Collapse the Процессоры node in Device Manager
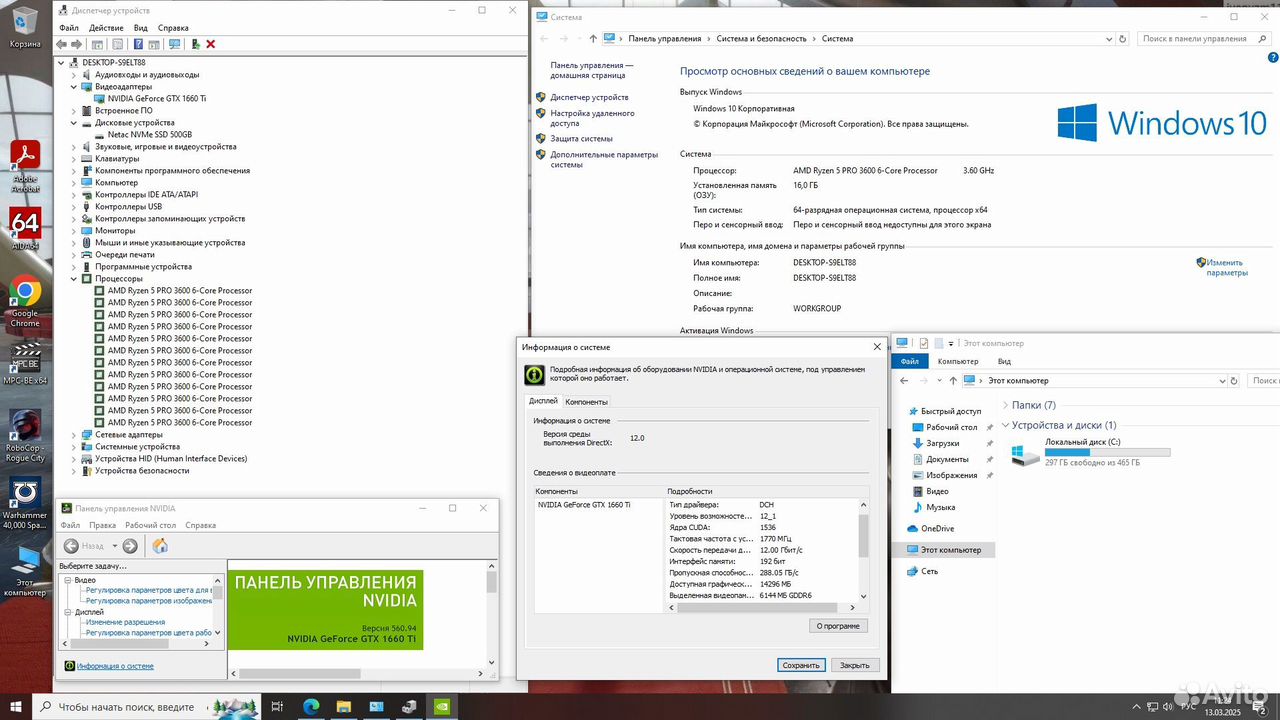 tap(74, 279)
